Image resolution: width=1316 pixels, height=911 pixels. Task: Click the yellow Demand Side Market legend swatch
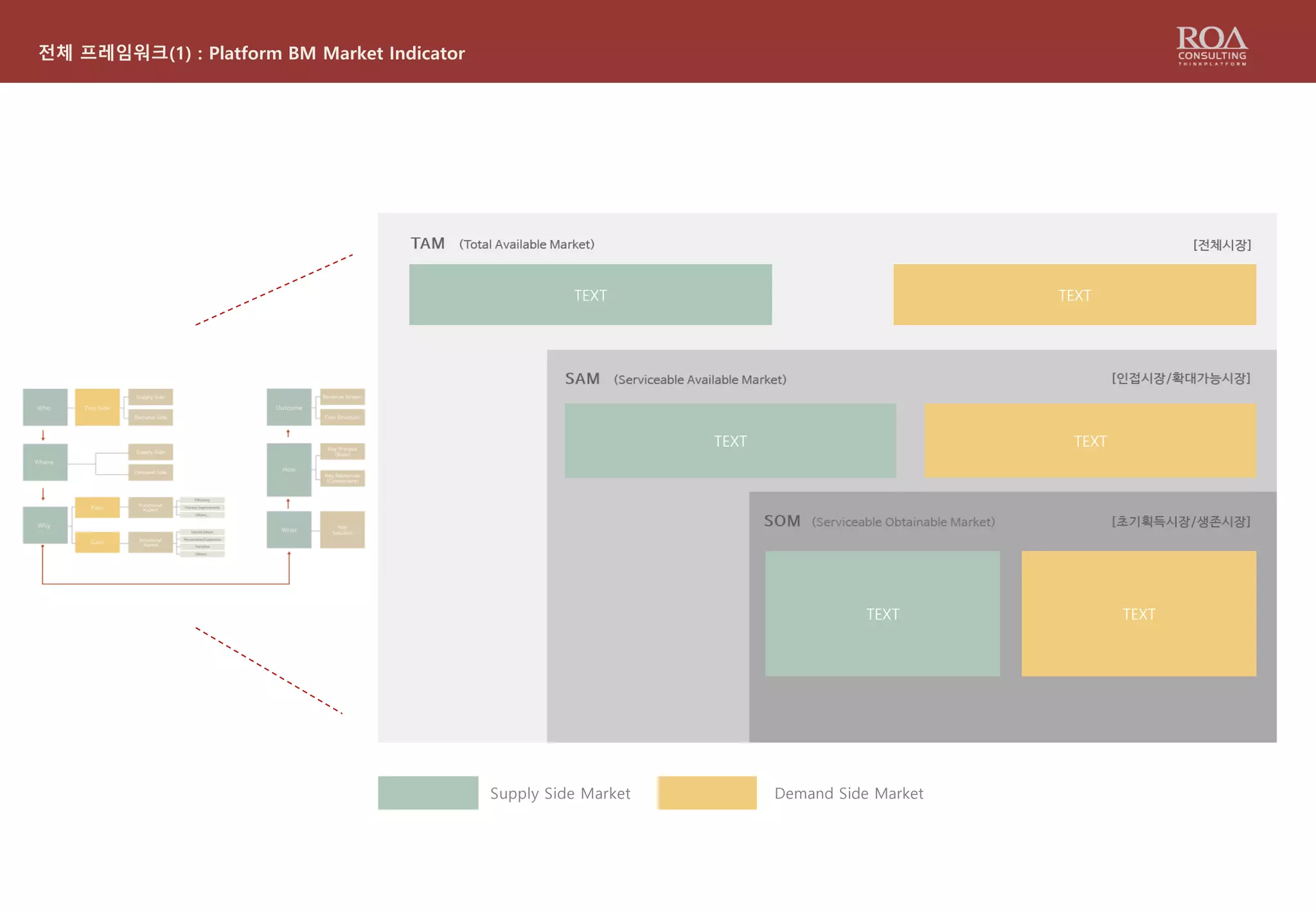[707, 792]
